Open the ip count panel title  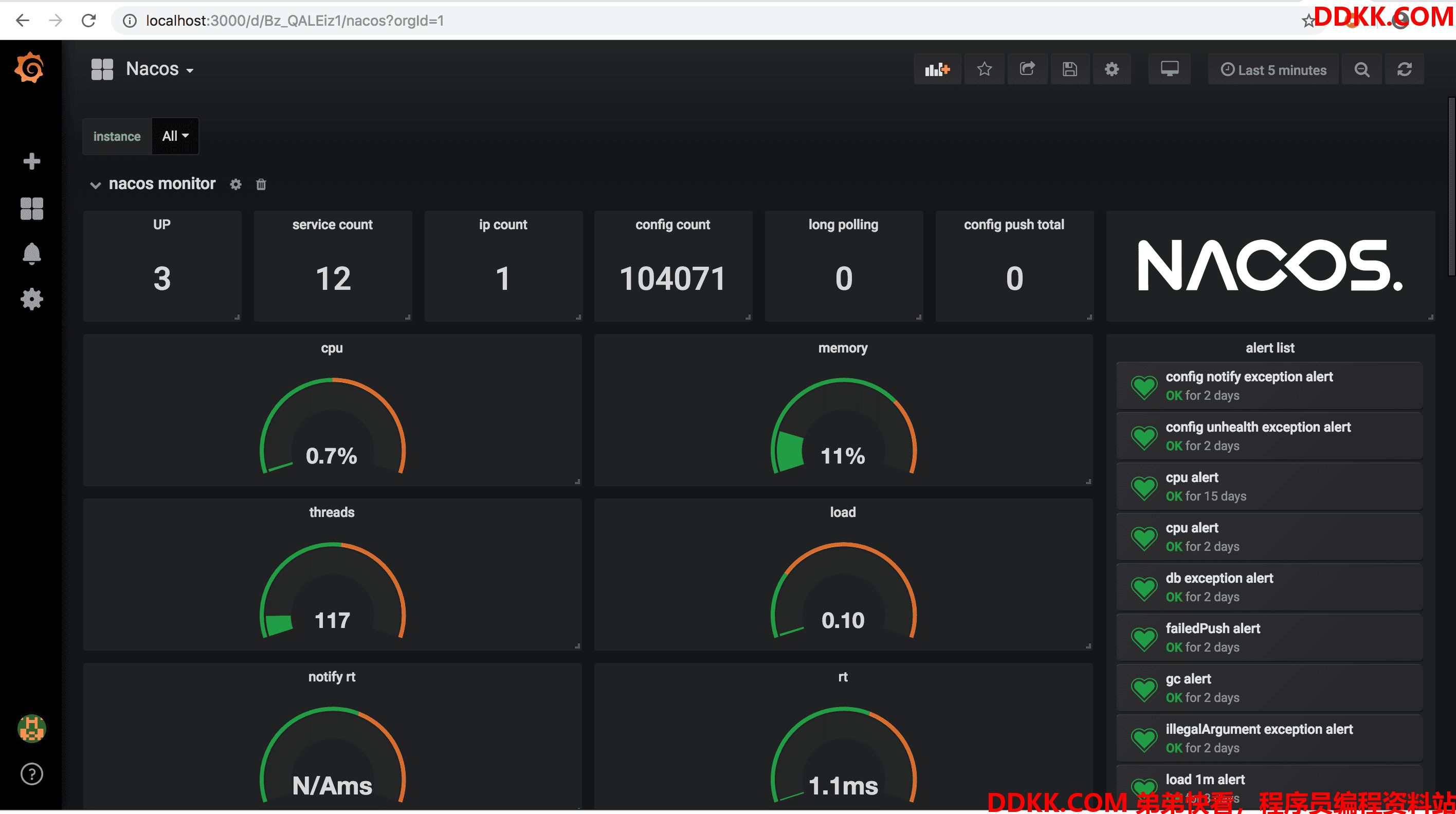tap(503, 225)
